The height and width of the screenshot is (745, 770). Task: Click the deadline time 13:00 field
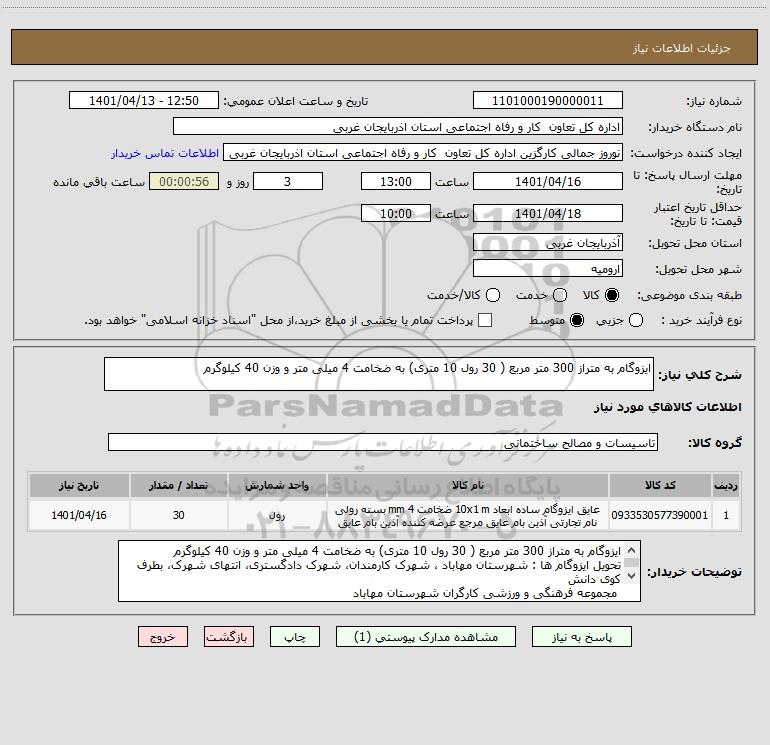396,181
